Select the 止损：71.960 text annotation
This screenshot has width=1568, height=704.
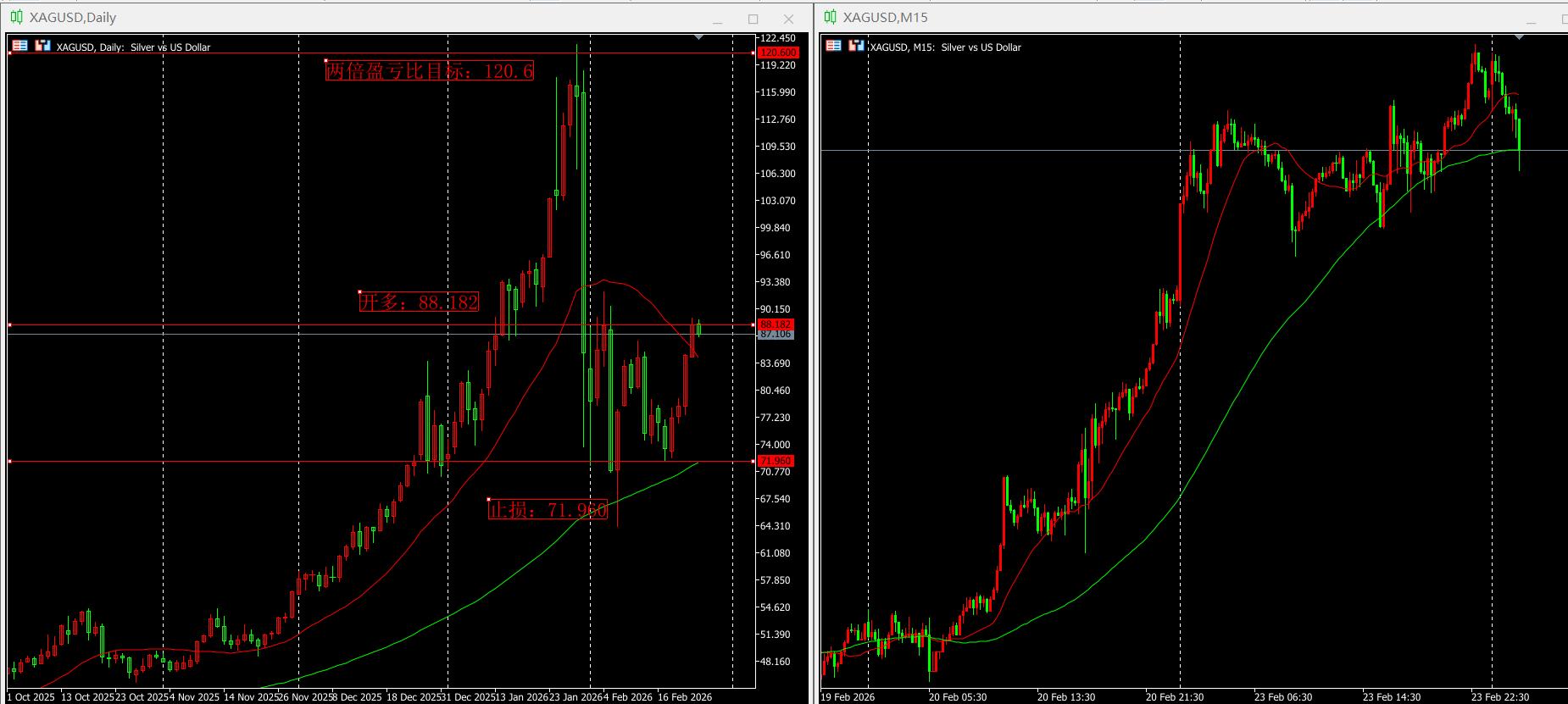548,509
